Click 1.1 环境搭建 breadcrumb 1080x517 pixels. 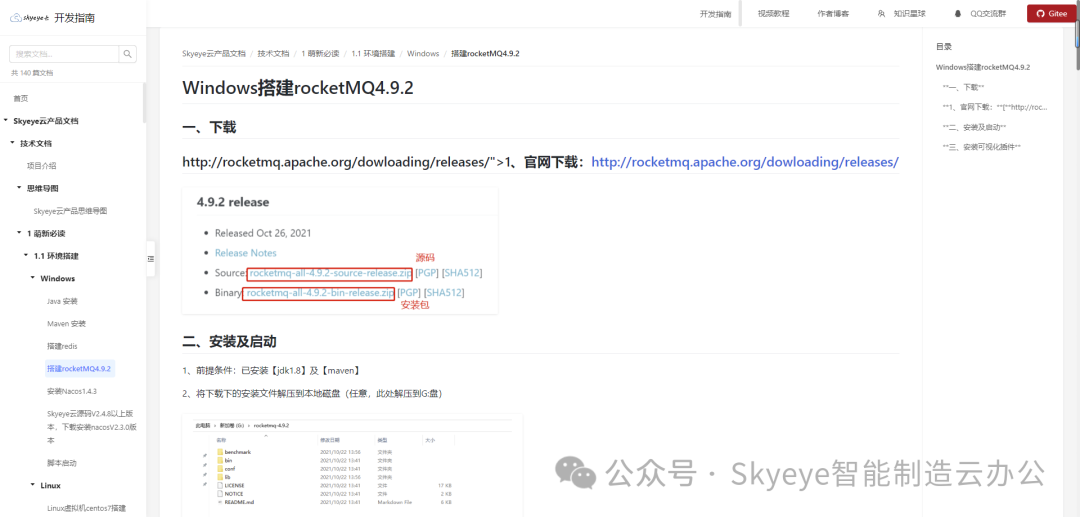373,53
